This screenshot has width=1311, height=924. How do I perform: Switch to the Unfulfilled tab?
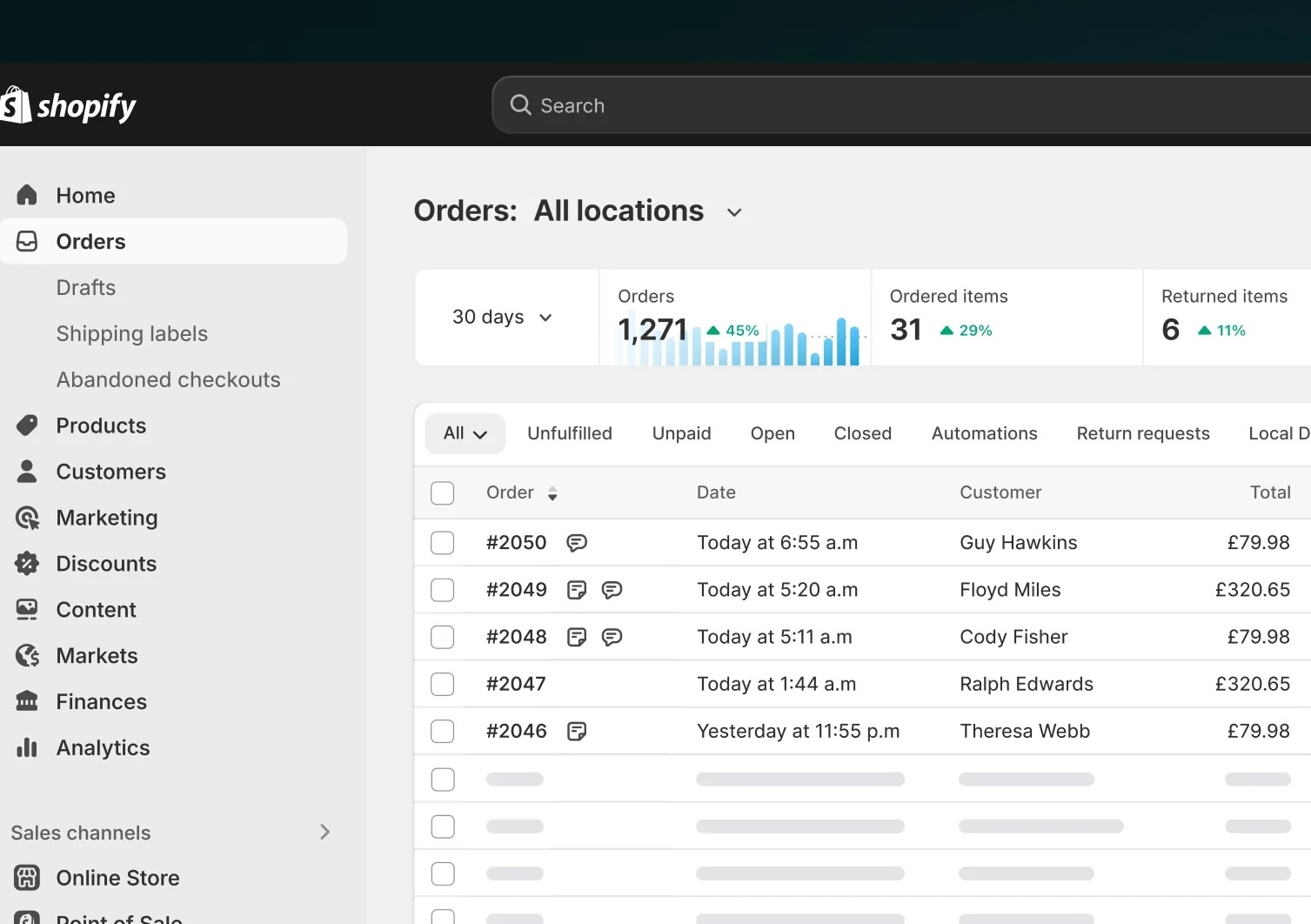click(x=570, y=432)
